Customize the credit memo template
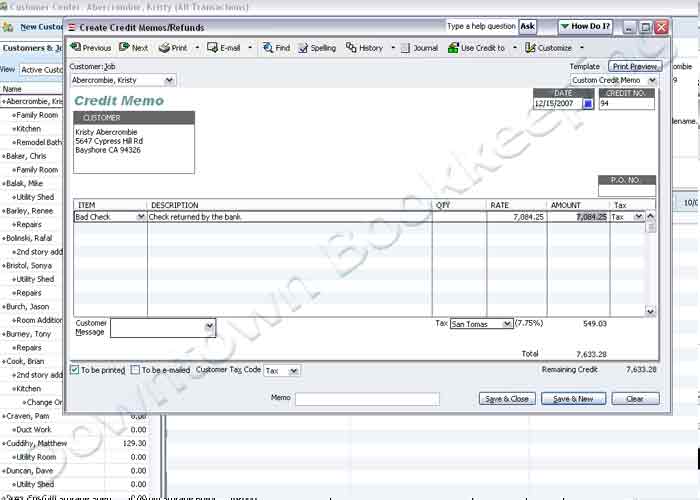 548,48
